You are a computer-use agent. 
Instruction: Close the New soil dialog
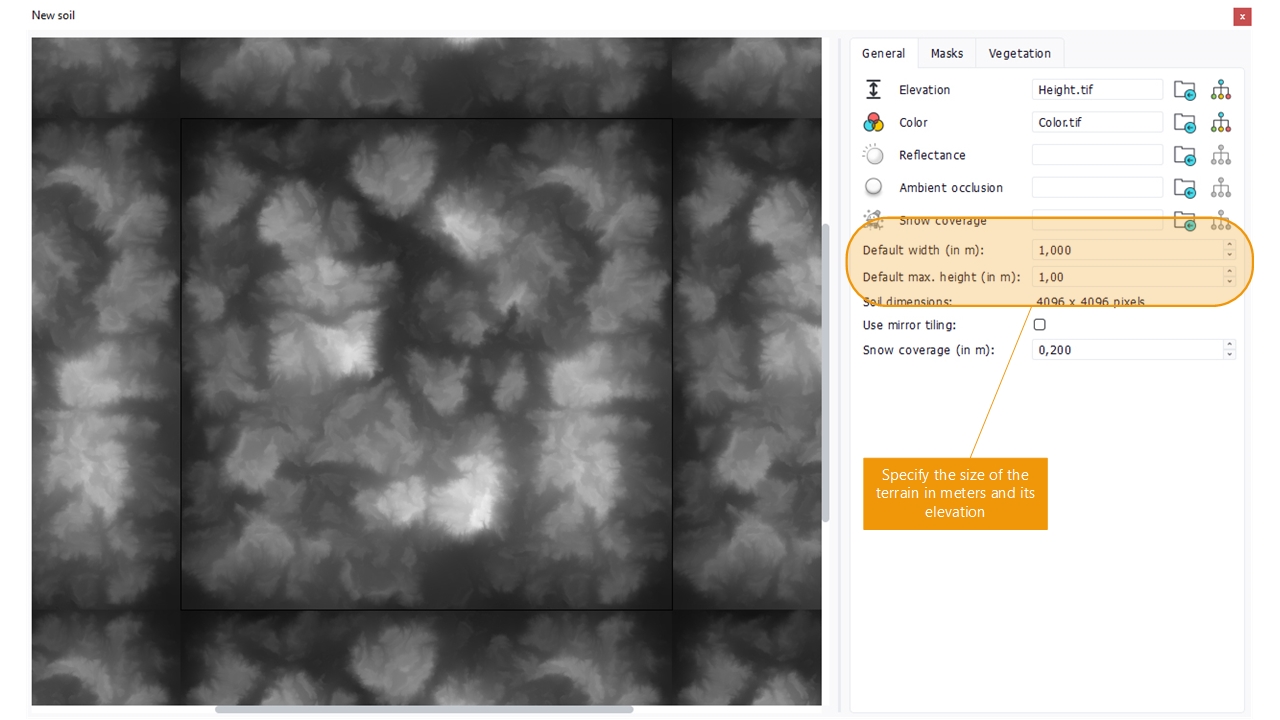pos(1241,17)
